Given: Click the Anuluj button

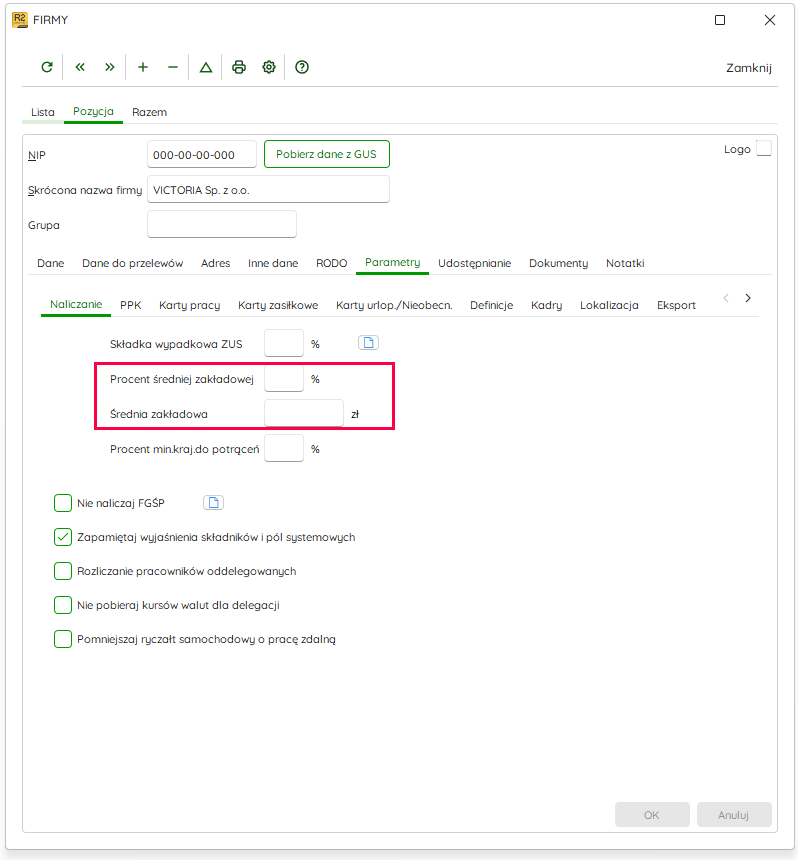Looking at the screenshot, I should 734,815.
